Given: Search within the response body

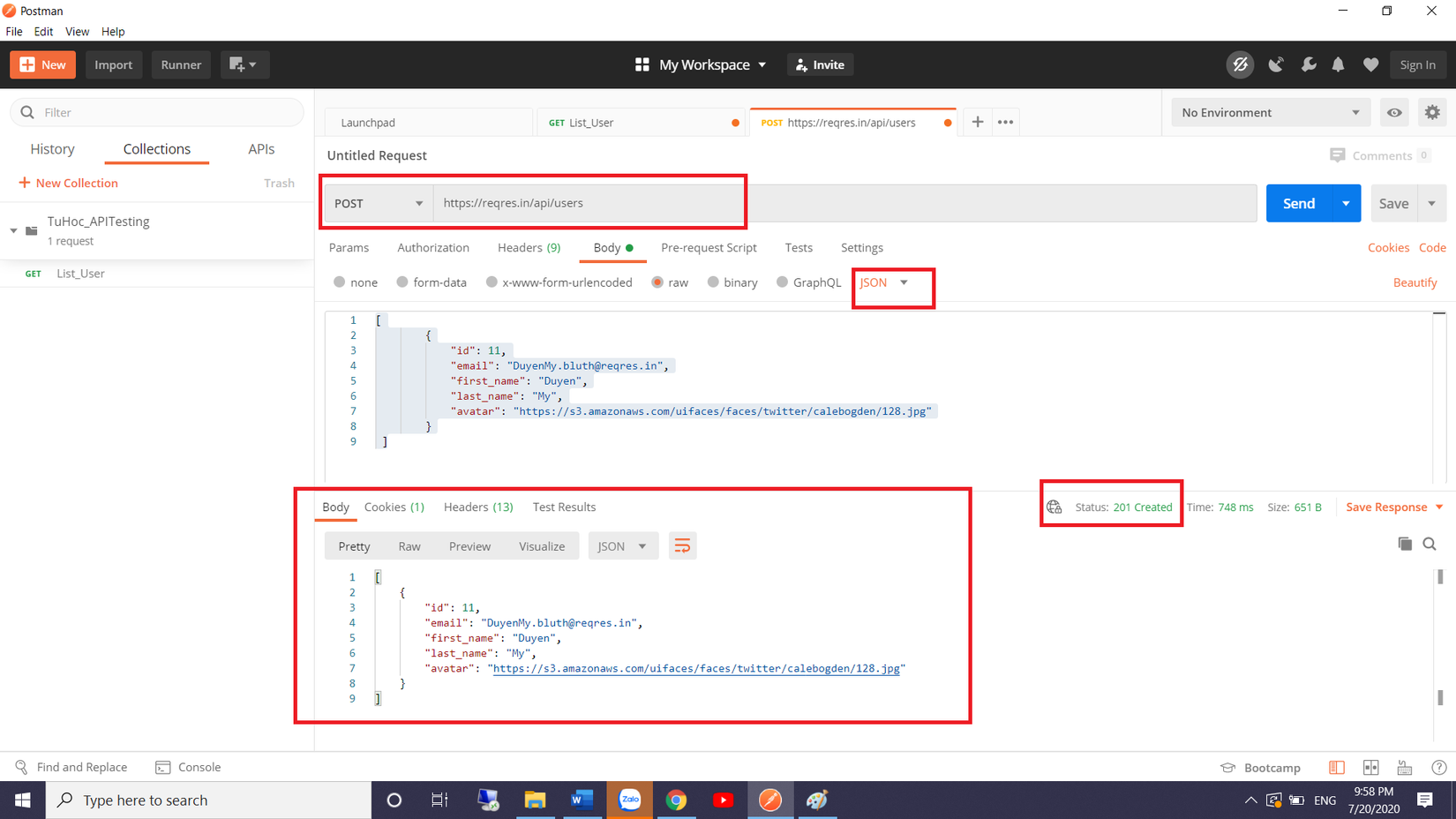Looking at the screenshot, I should [x=1430, y=544].
